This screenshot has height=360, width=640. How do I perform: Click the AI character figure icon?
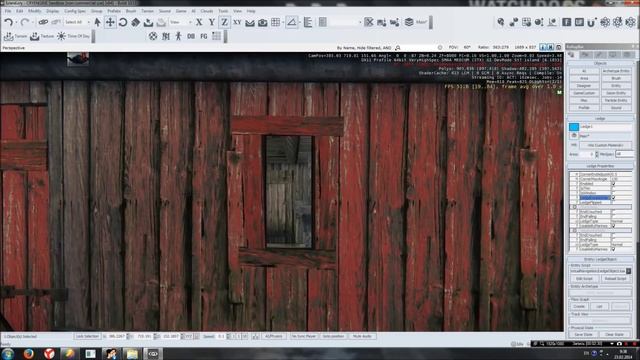click(x=178, y=36)
